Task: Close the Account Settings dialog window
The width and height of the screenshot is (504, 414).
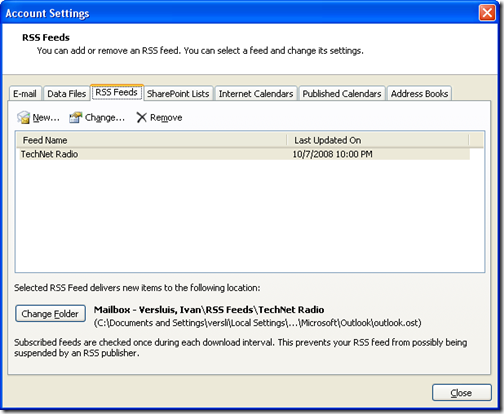Action: coord(487,13)
